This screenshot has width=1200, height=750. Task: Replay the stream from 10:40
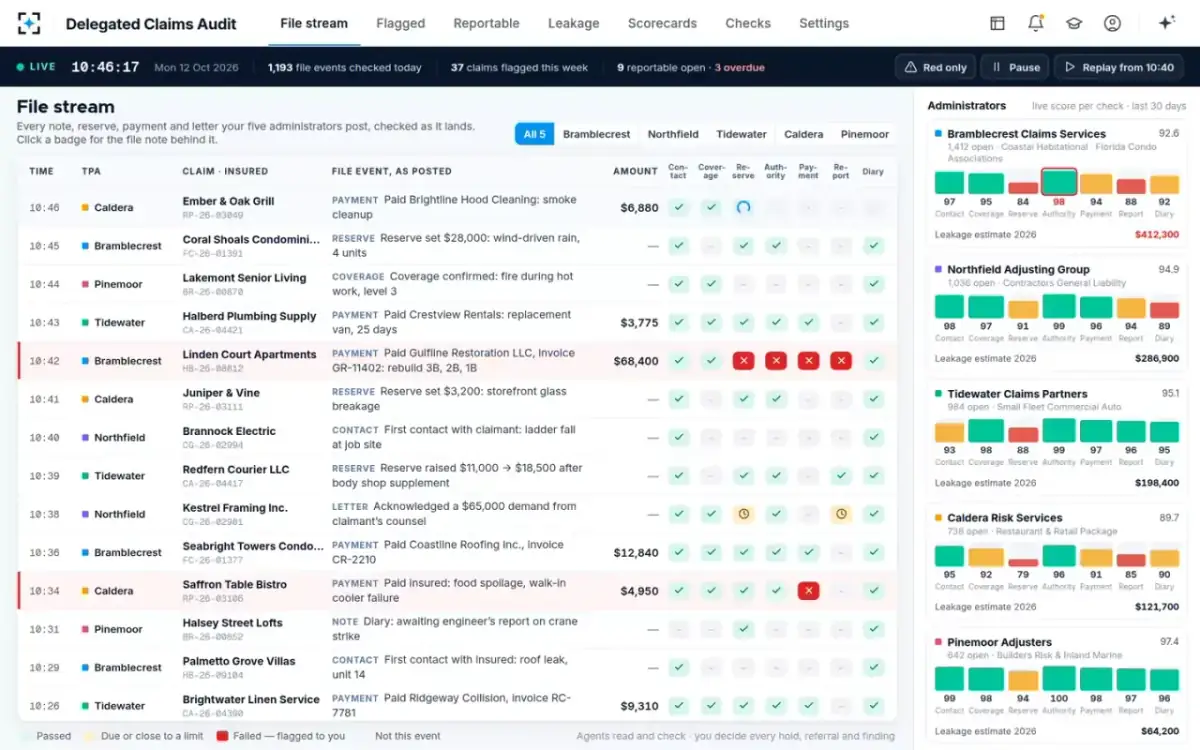[x=1119, y=67]
